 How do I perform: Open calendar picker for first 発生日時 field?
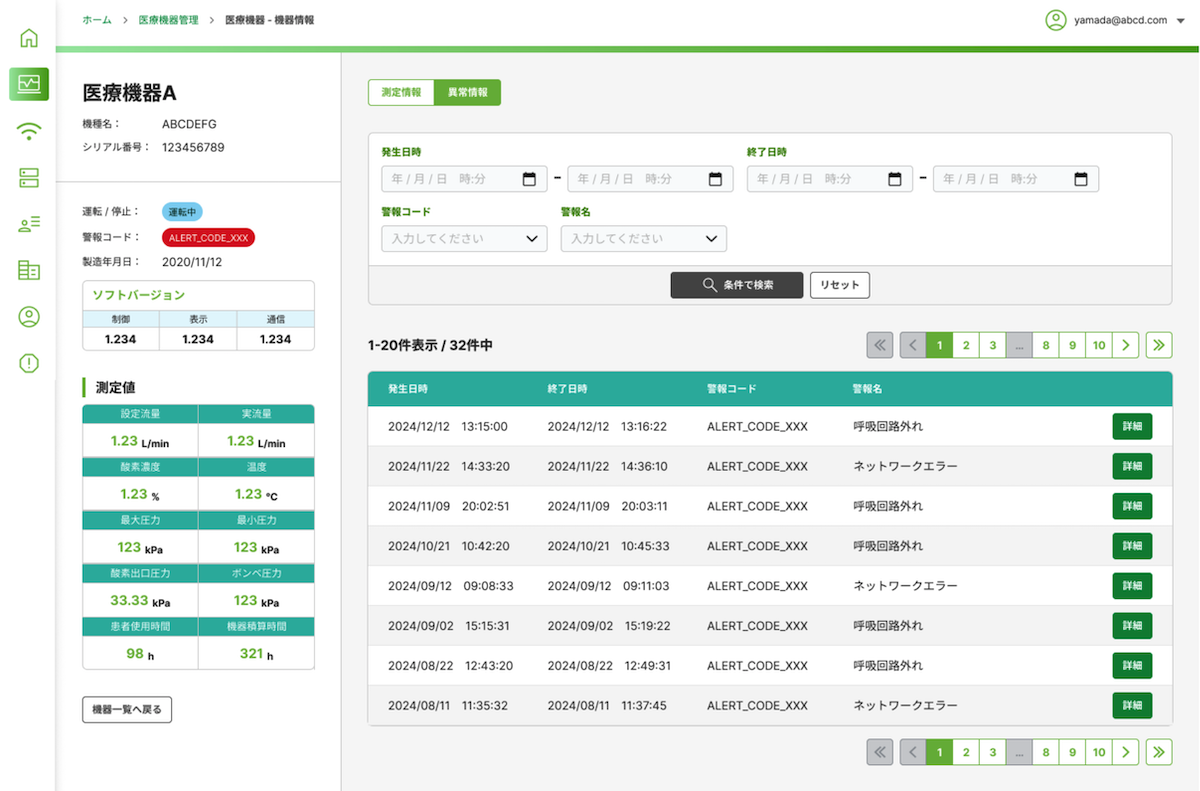pyautogui.click(x=530, y=179)
